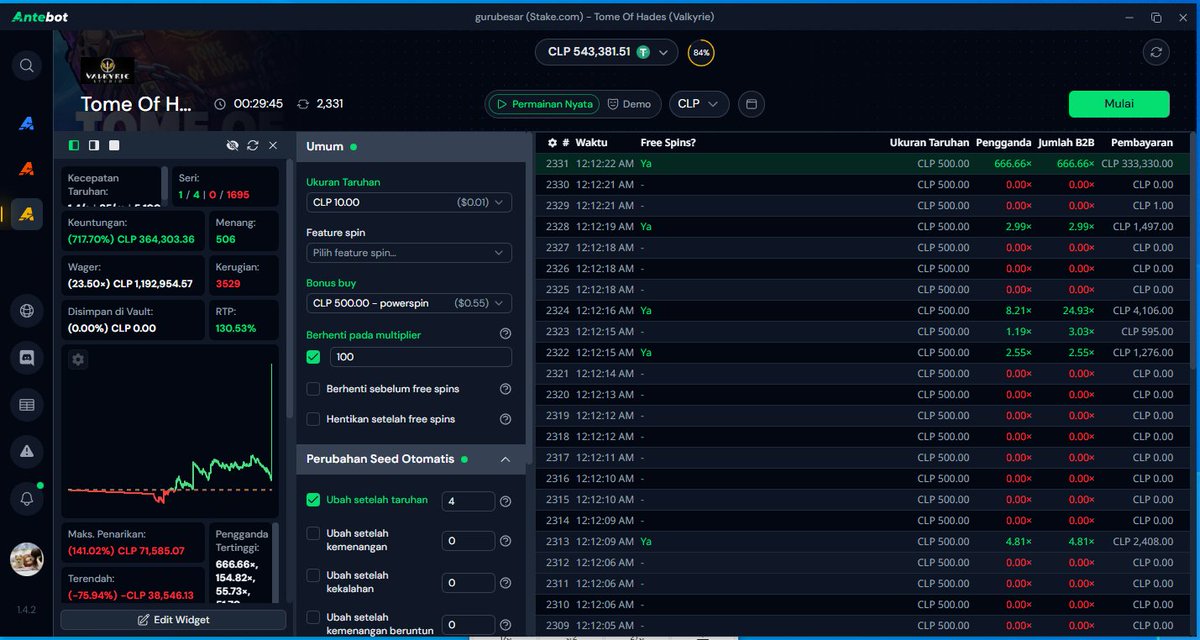Uncheck the Berhenti pada multiplier checkbox
The image size is (1200, 640).
tap(314, 357)
